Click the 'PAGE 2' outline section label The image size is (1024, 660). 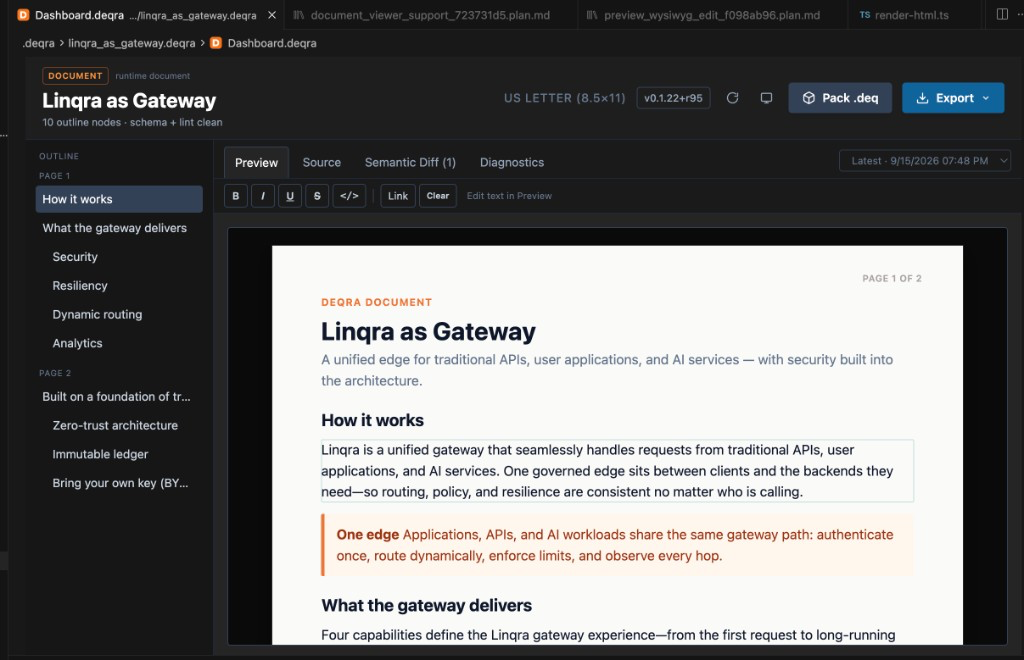pos(55,373)
